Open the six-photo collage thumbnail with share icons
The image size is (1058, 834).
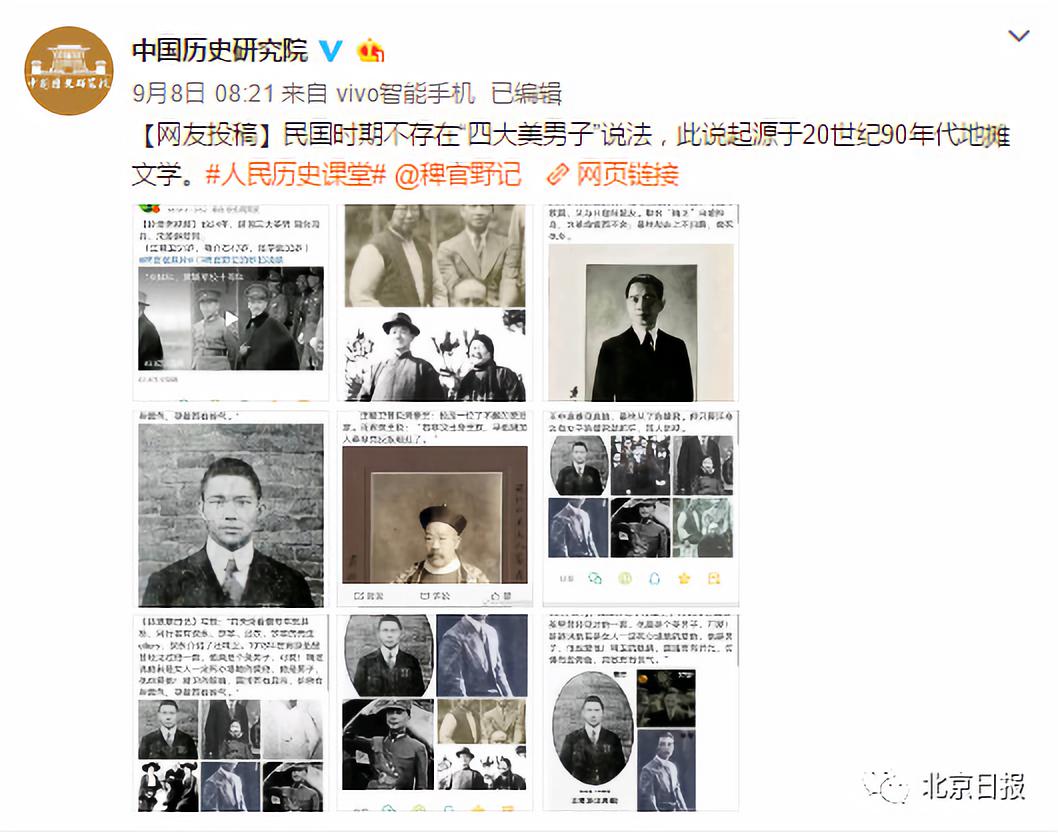(x=640, y=508)
